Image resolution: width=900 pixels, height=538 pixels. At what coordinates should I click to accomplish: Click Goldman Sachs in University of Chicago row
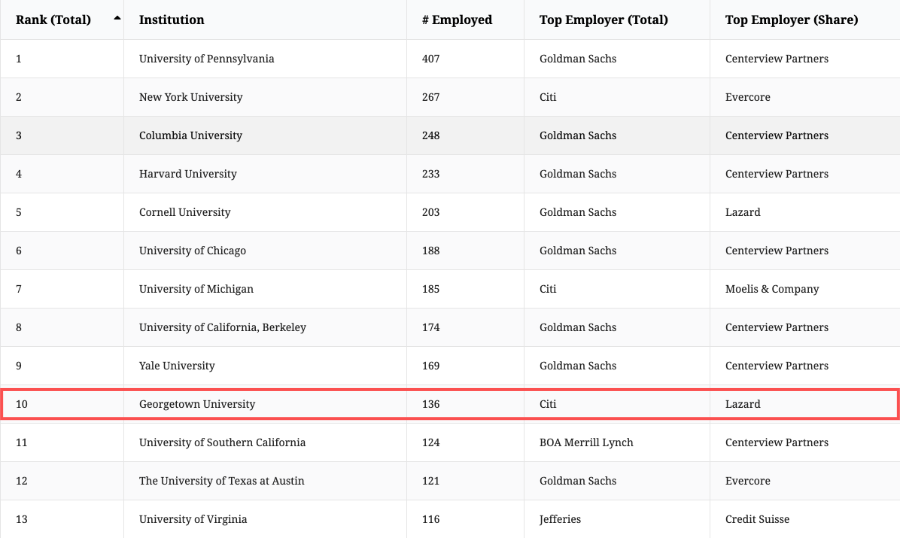click(577, 251)
